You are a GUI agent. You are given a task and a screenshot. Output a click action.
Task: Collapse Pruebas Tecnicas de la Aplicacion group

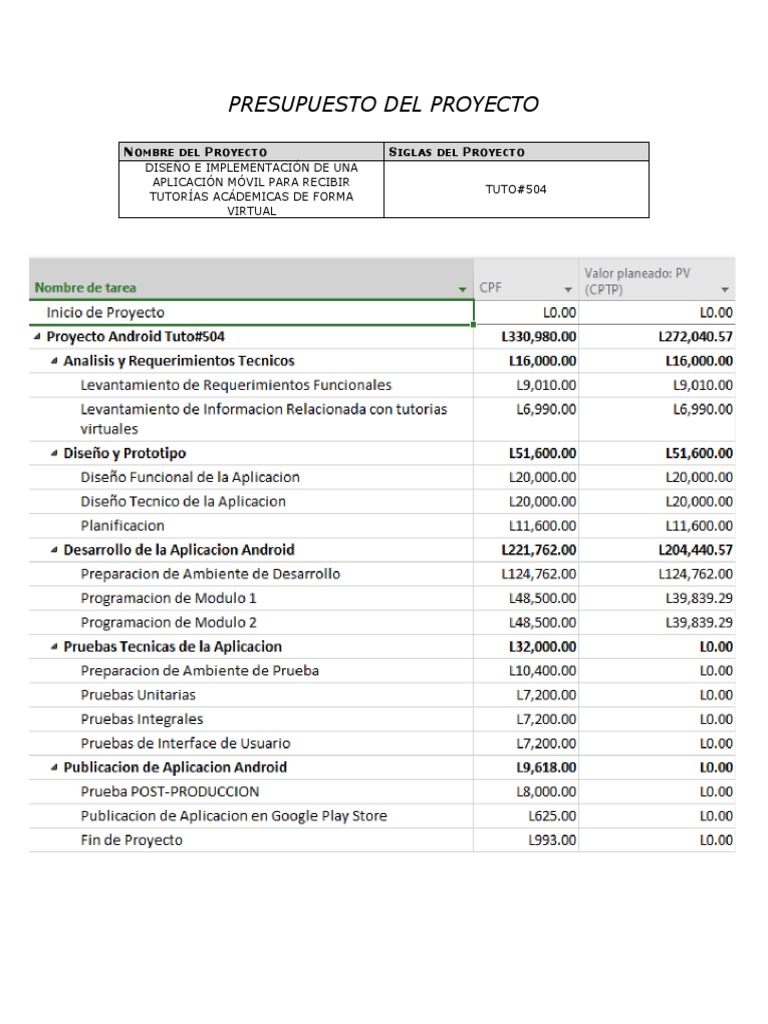tap(54, 647)
